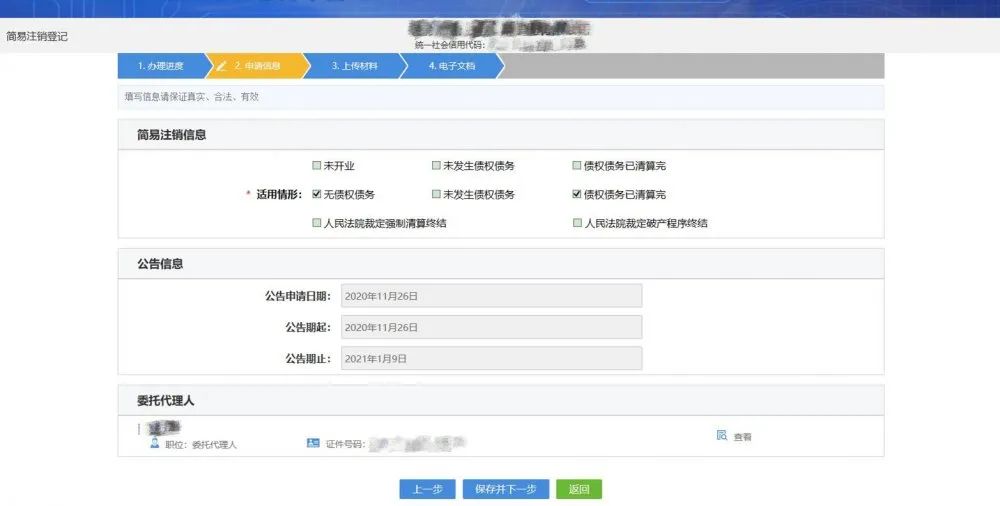Image resolution: width=1000 pixels, height=506 pixels.
Task: Click the 公告信息 section header
Action: 160,264
